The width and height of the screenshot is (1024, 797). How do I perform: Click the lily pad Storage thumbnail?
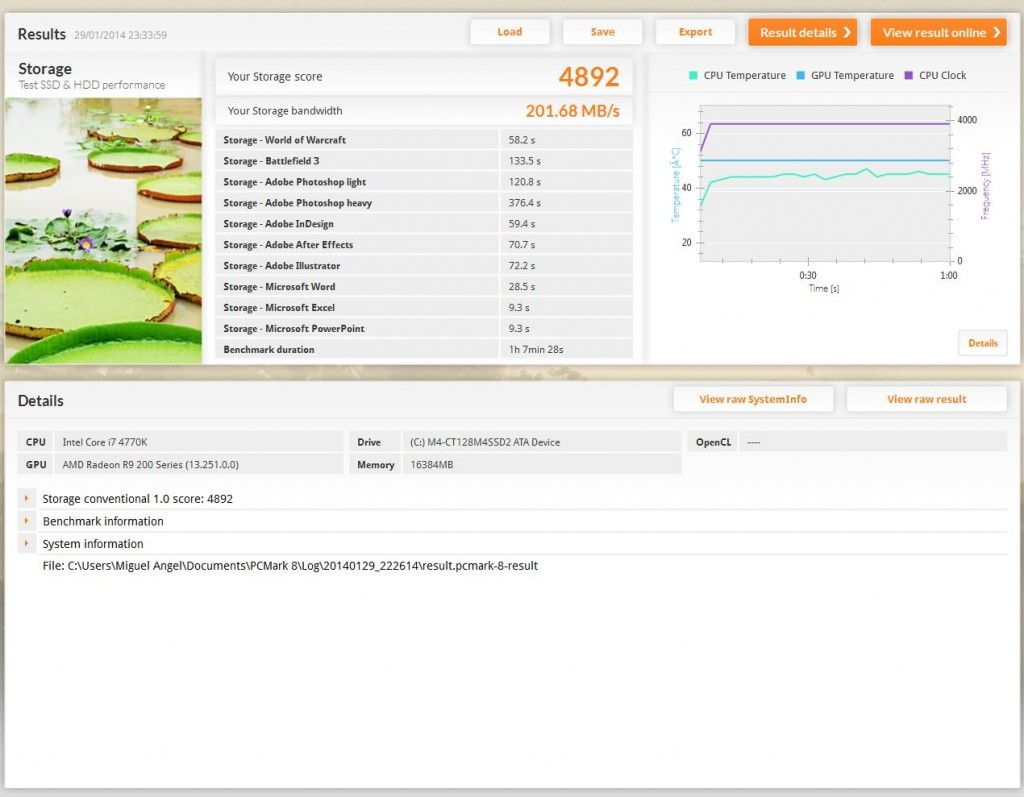(104, 231)
